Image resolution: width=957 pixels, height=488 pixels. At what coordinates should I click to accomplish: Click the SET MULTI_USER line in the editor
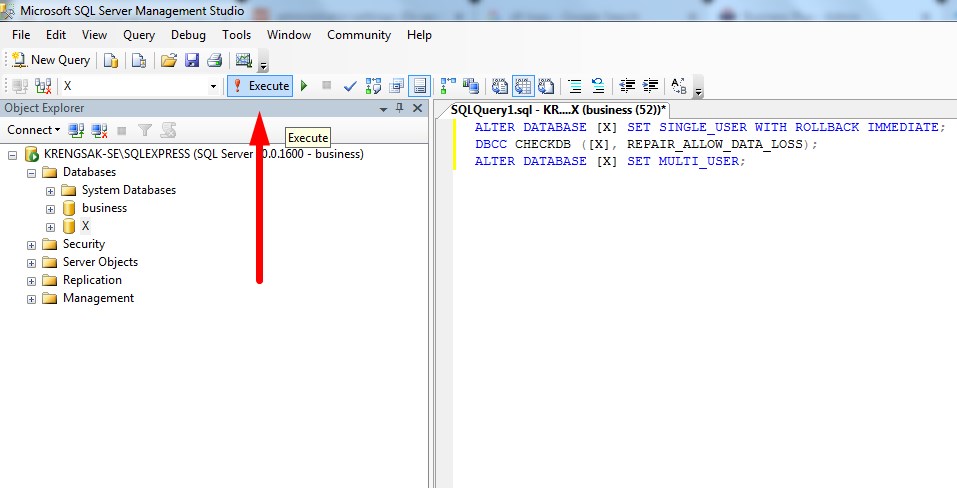610,162
